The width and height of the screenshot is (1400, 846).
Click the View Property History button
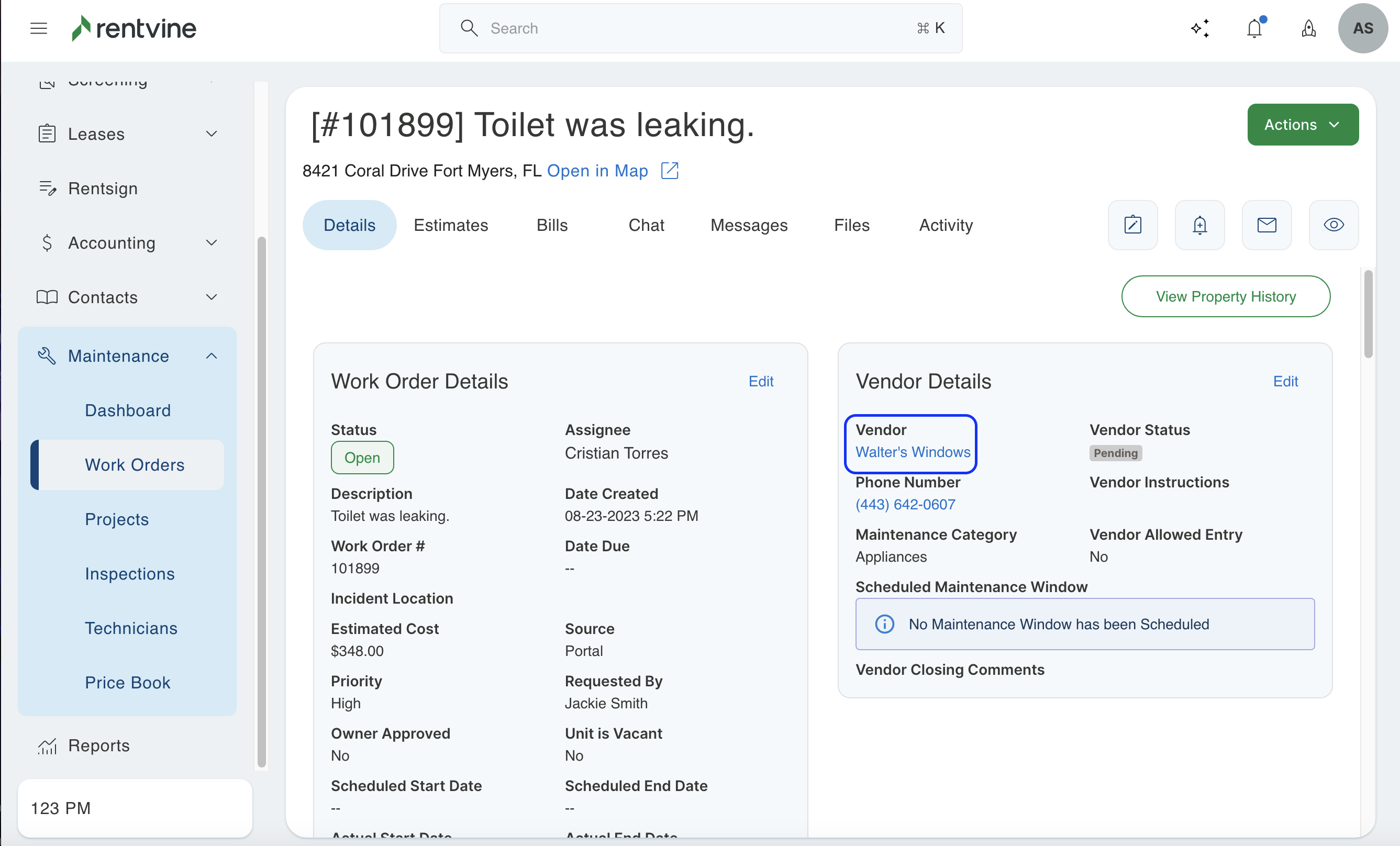1226,297
